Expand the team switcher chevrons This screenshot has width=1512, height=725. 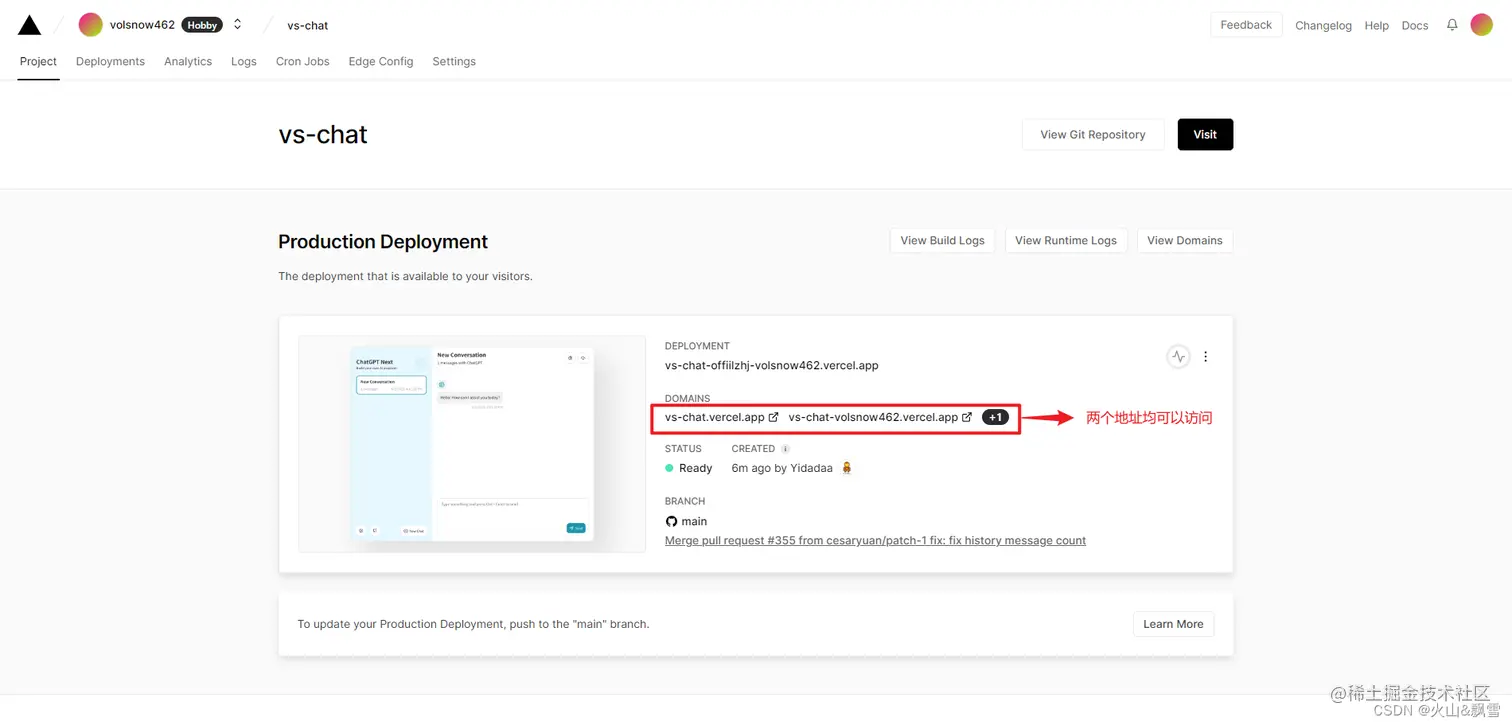[x=238, y=25]
